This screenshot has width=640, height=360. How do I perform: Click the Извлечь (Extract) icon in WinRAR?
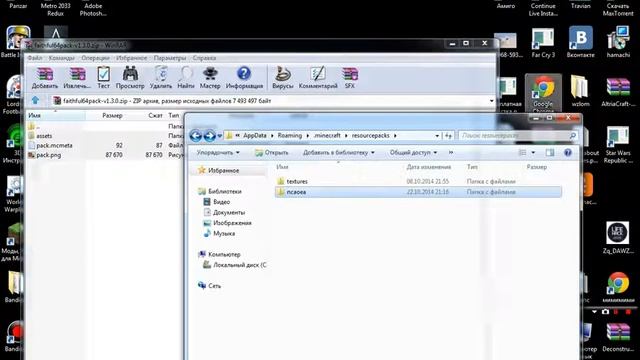[x=77, y=78]
